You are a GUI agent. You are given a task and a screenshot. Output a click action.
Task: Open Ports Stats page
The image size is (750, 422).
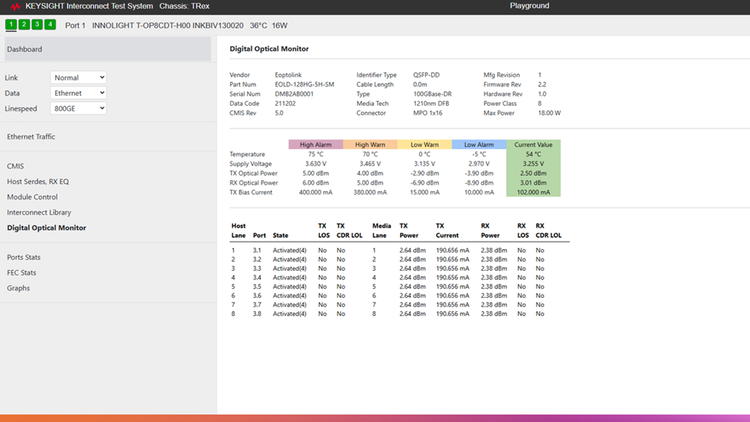pos(23,257)
